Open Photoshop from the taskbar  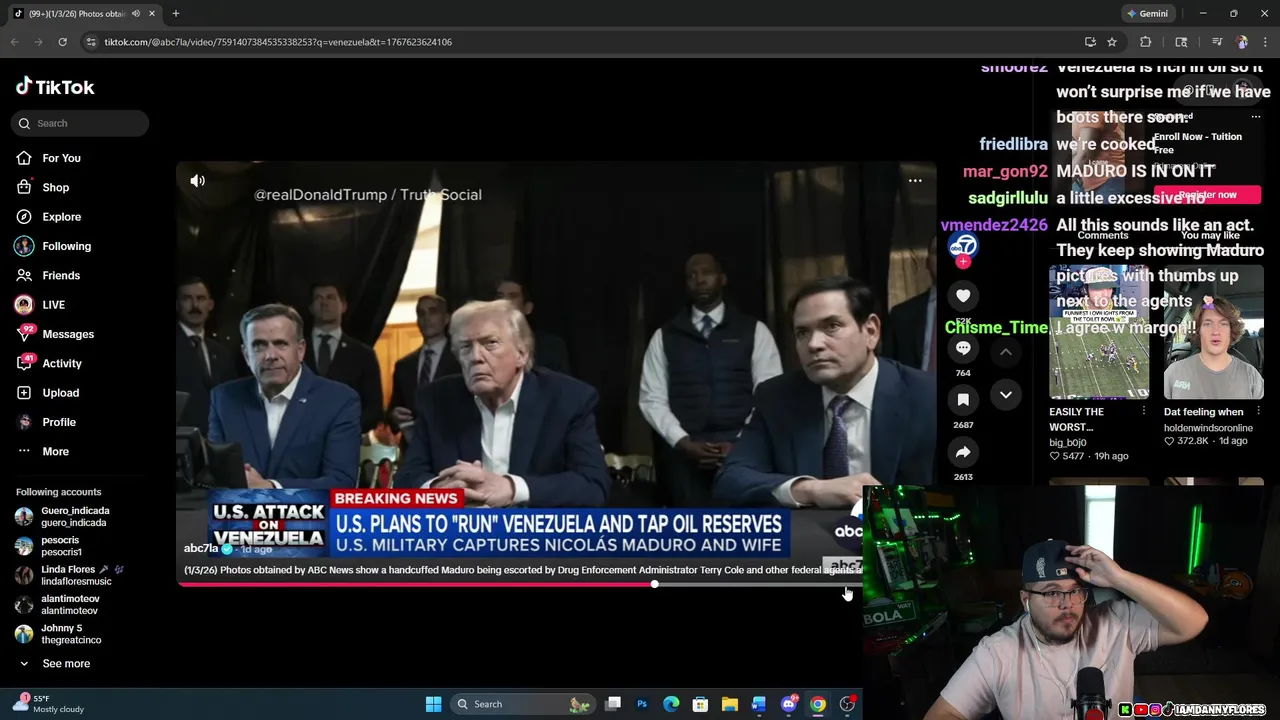(642, 704)
